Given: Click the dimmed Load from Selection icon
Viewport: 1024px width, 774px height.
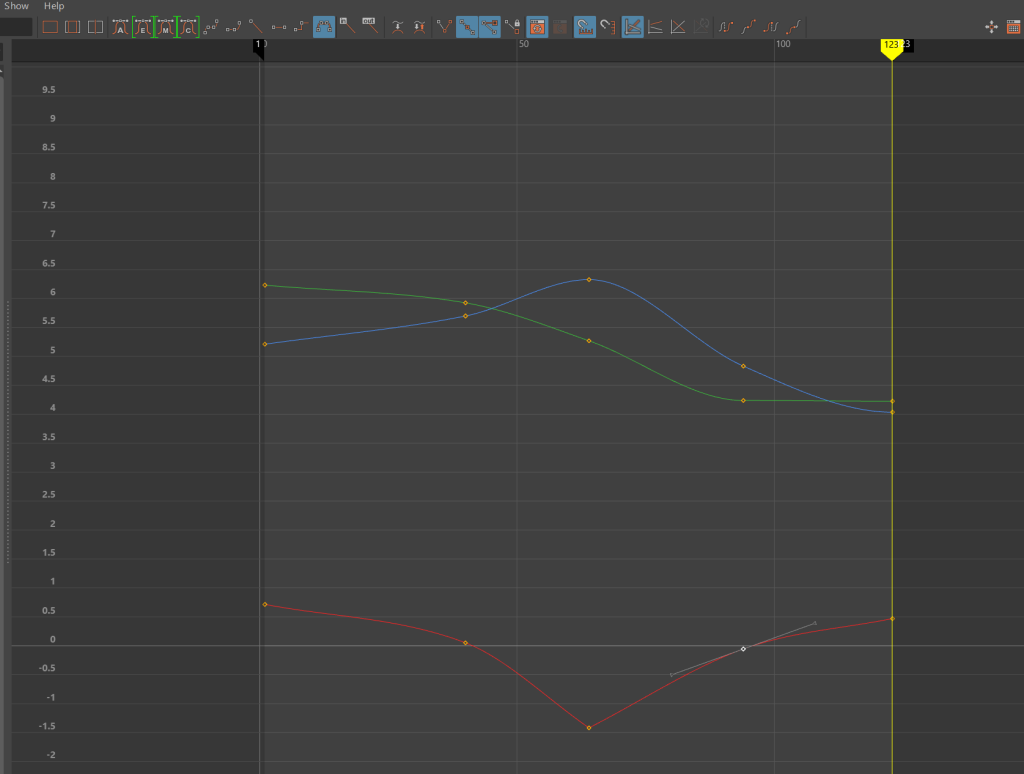Looking at the screenshot, I should [560, 27].
